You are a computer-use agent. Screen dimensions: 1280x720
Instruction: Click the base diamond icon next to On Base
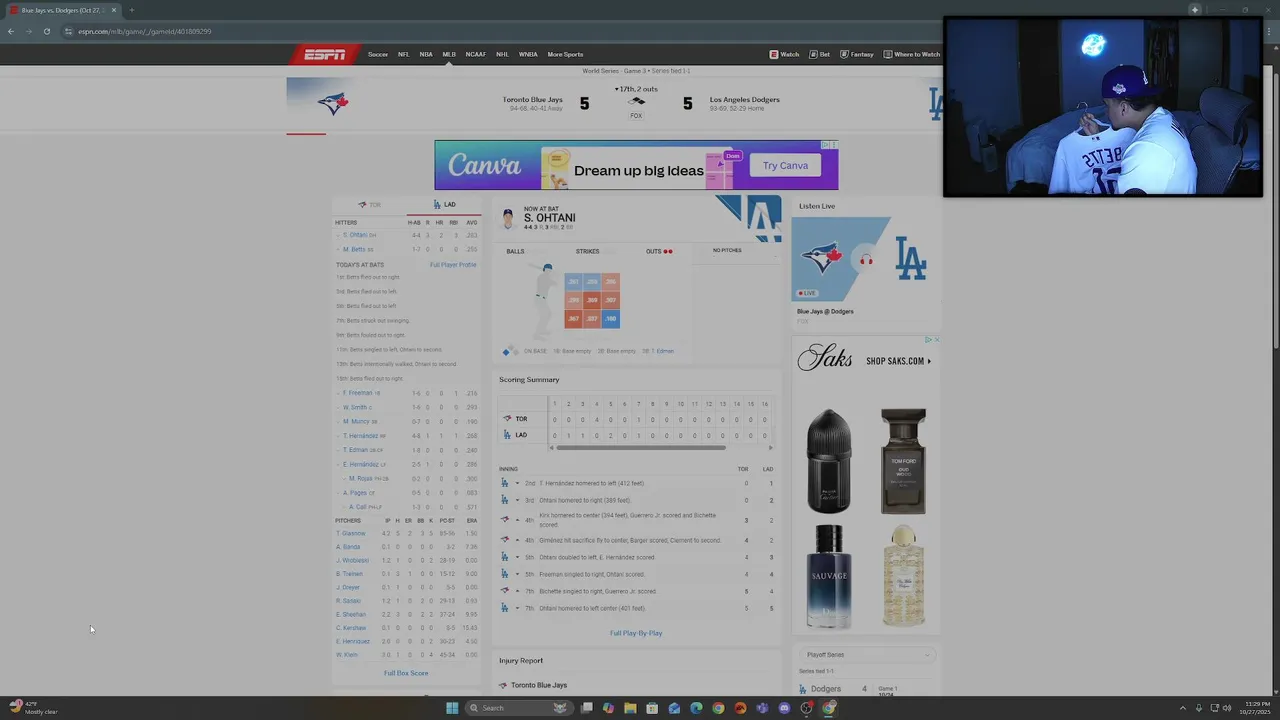[509, 351]
